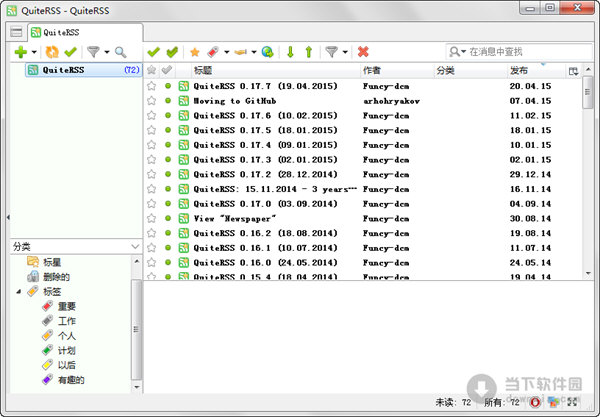Screen dimensions: 600x417
Task: Collapse the 标签 labels tree node
Action: tap(18, 292)
